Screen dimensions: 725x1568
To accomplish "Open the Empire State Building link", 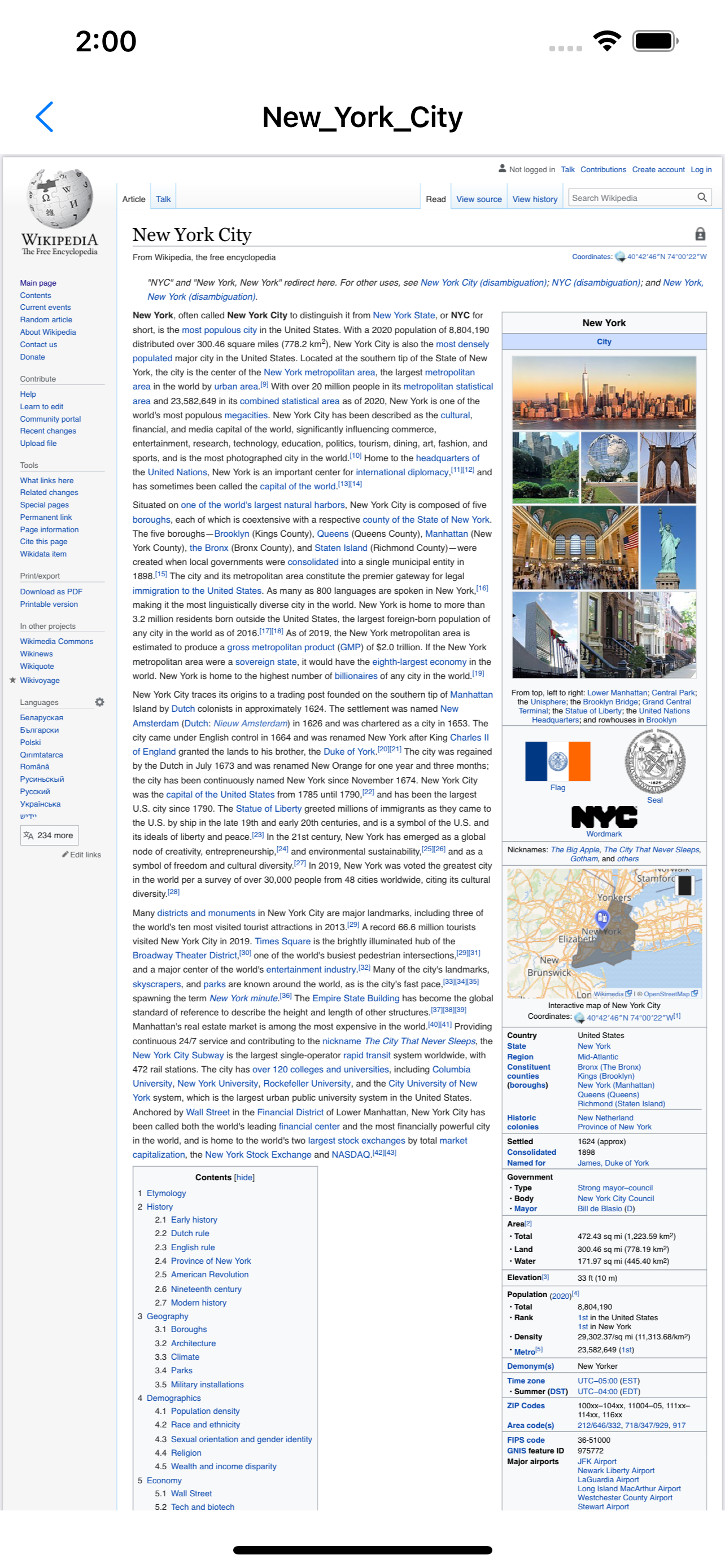I will (356, 998).
